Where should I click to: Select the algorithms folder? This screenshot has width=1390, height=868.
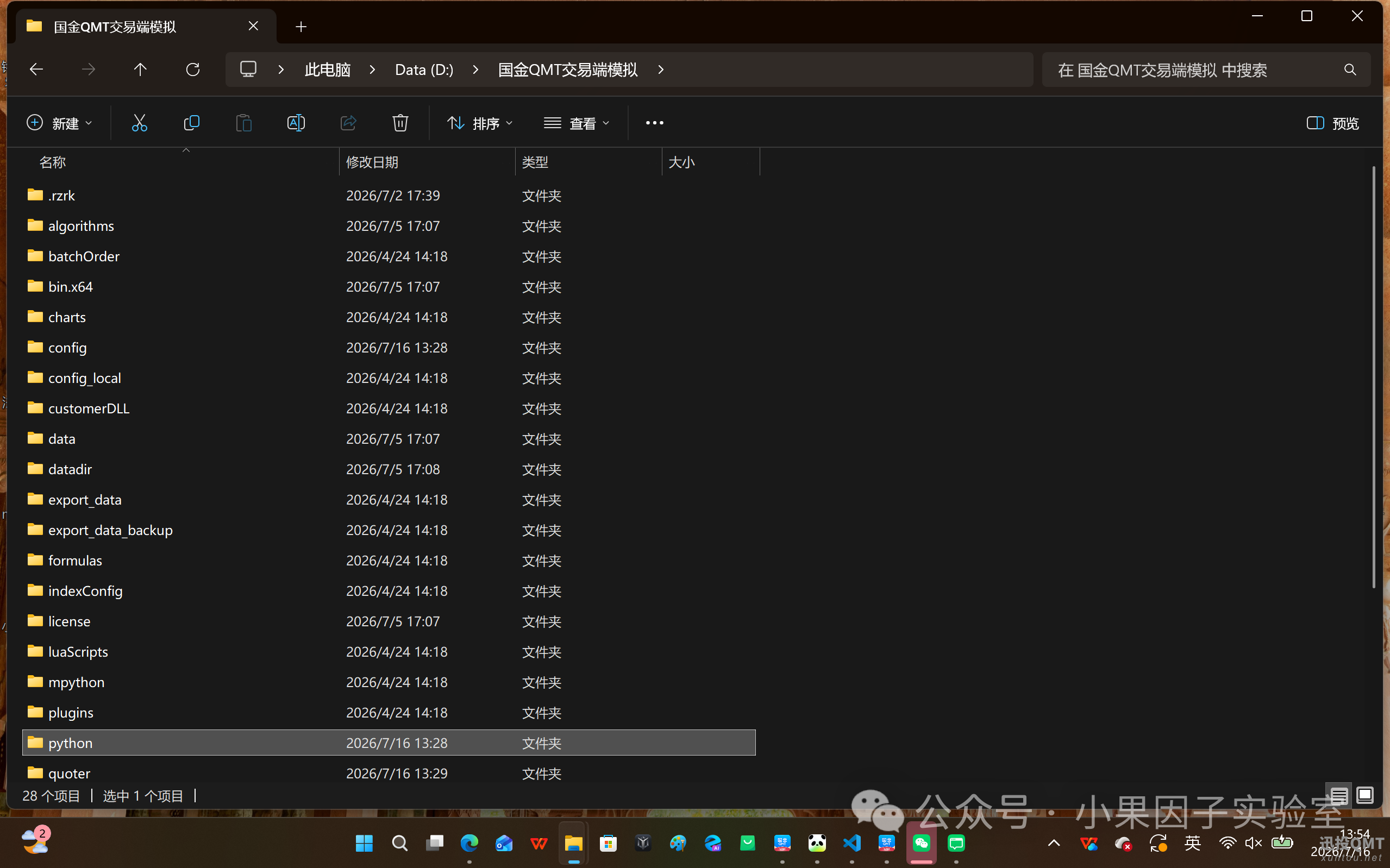click(x=389, y=225)
